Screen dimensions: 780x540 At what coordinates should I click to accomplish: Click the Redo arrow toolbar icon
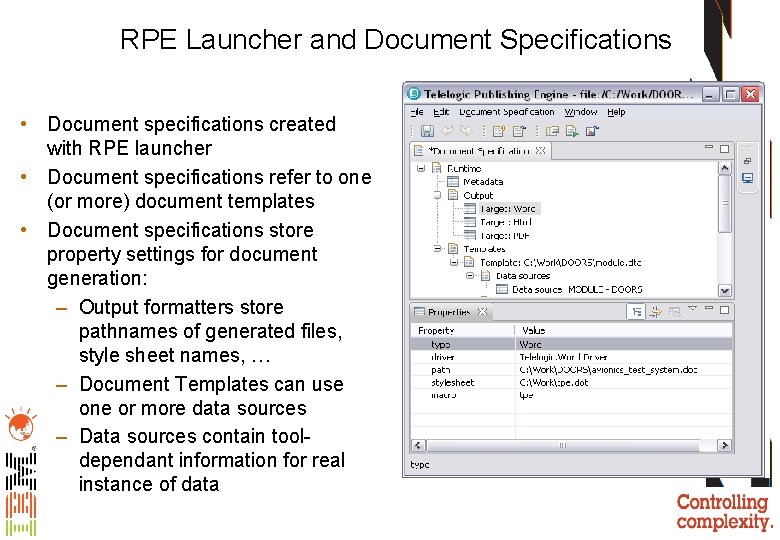click(x=466, y=131)
